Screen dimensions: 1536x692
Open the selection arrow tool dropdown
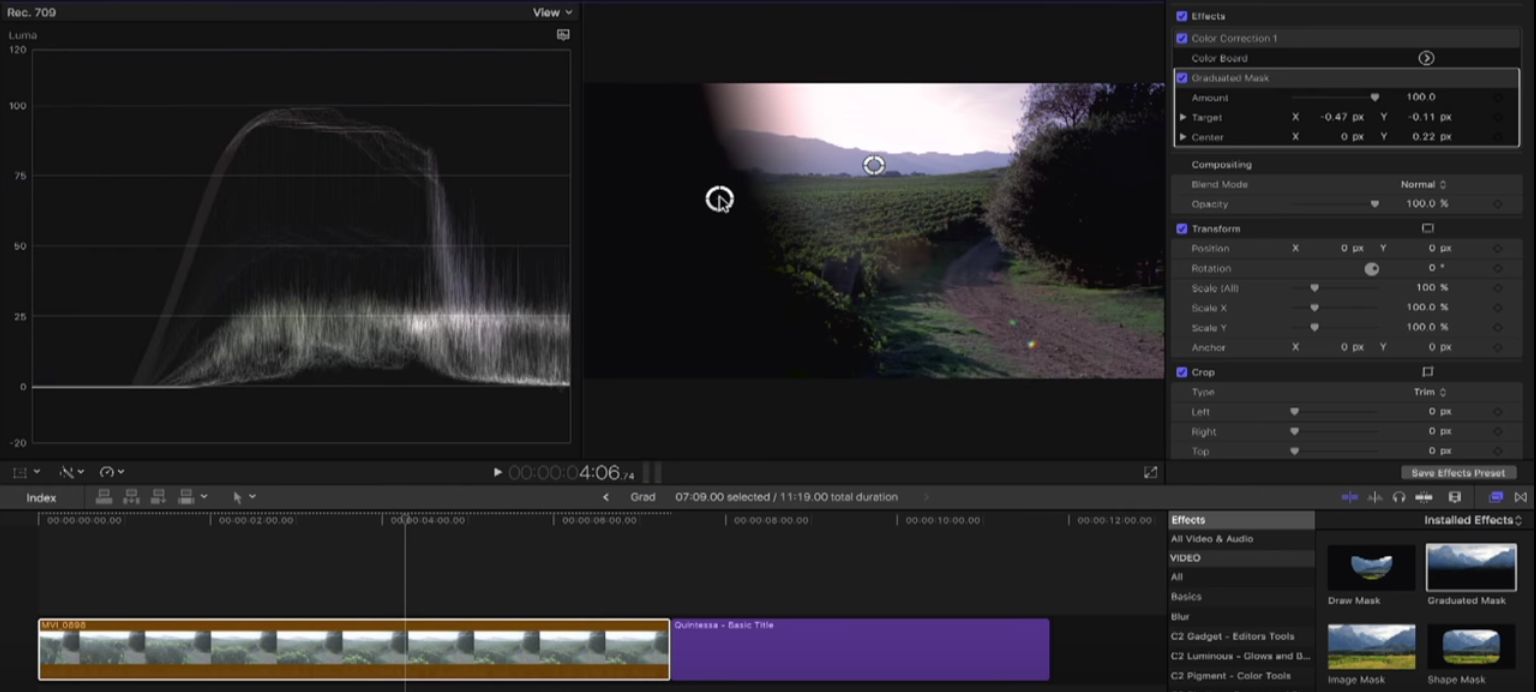click(x=244, y=497)
